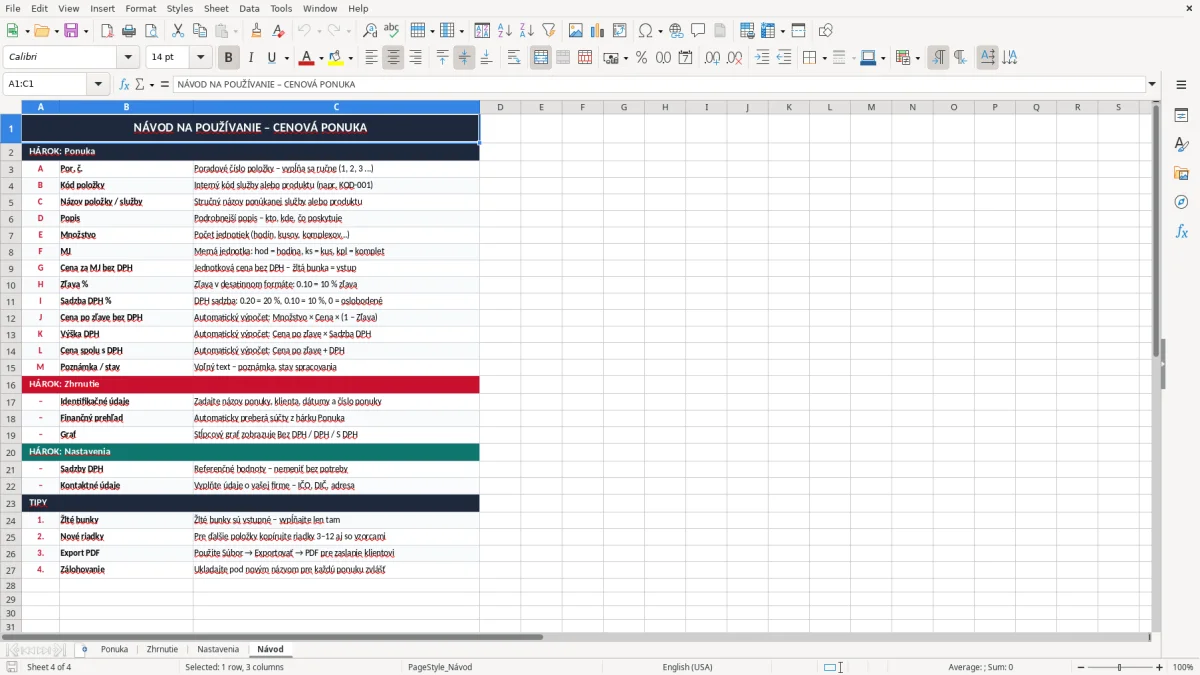Screen dimensions: 1200x675
Task: Run the Spelling check icon
Action: pyautogui.click(x=392, y=31)
